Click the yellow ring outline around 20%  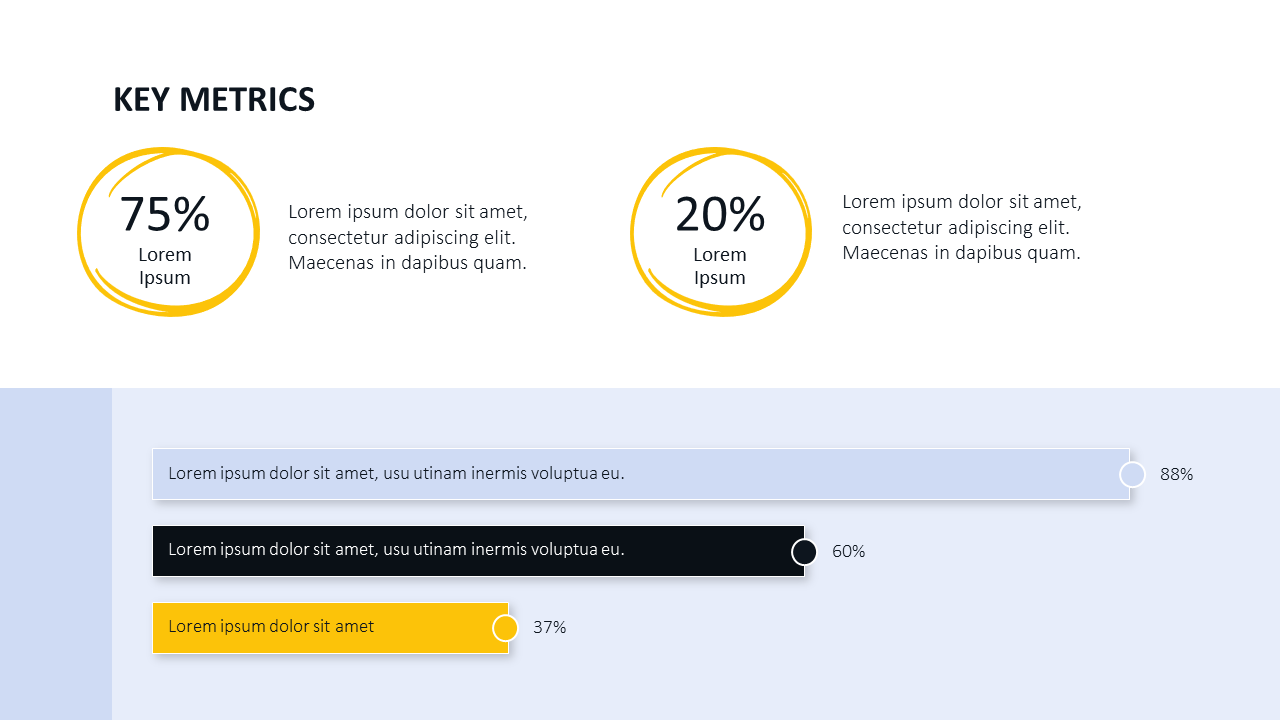click(x=632, y=232)
